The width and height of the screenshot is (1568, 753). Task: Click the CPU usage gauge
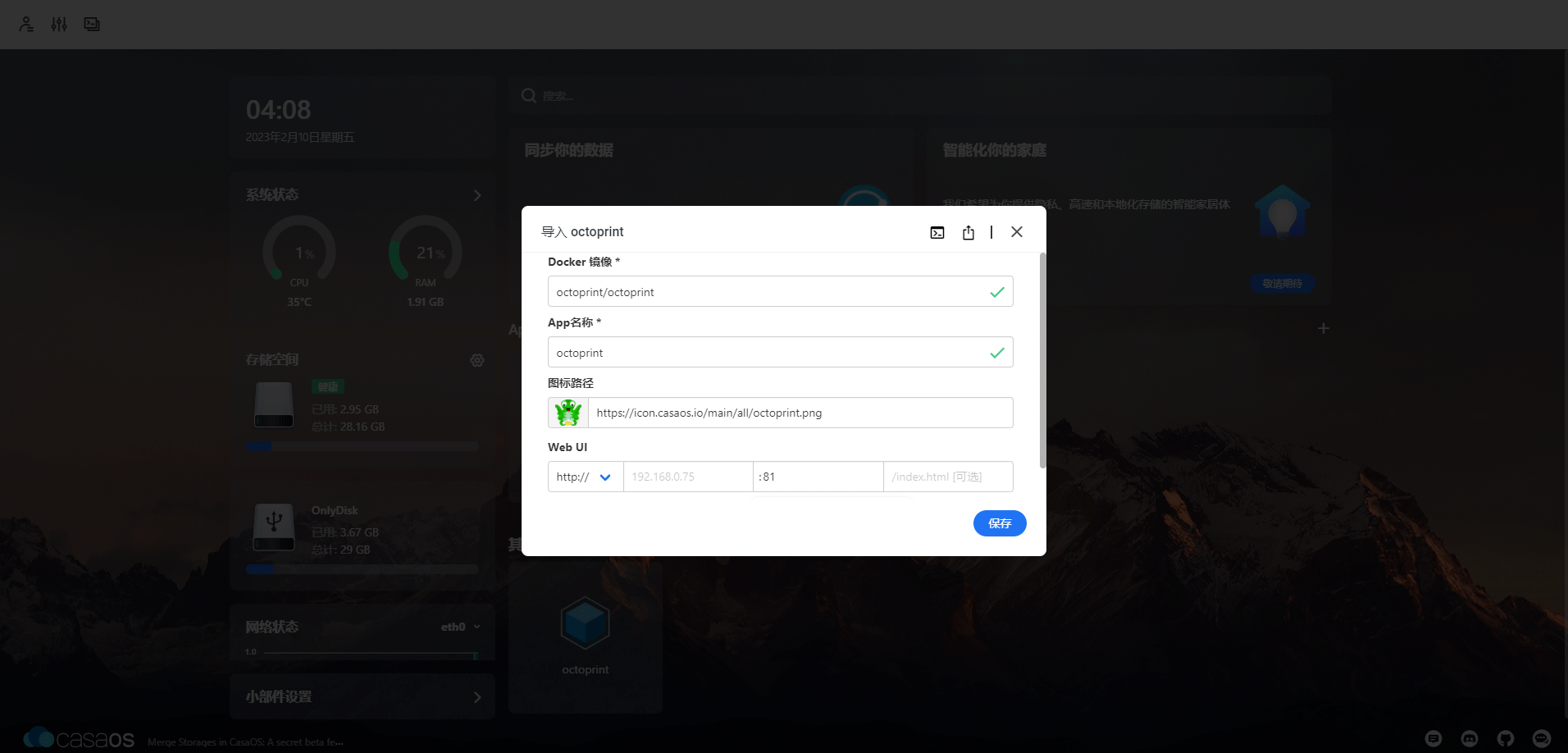pos(299,250)
